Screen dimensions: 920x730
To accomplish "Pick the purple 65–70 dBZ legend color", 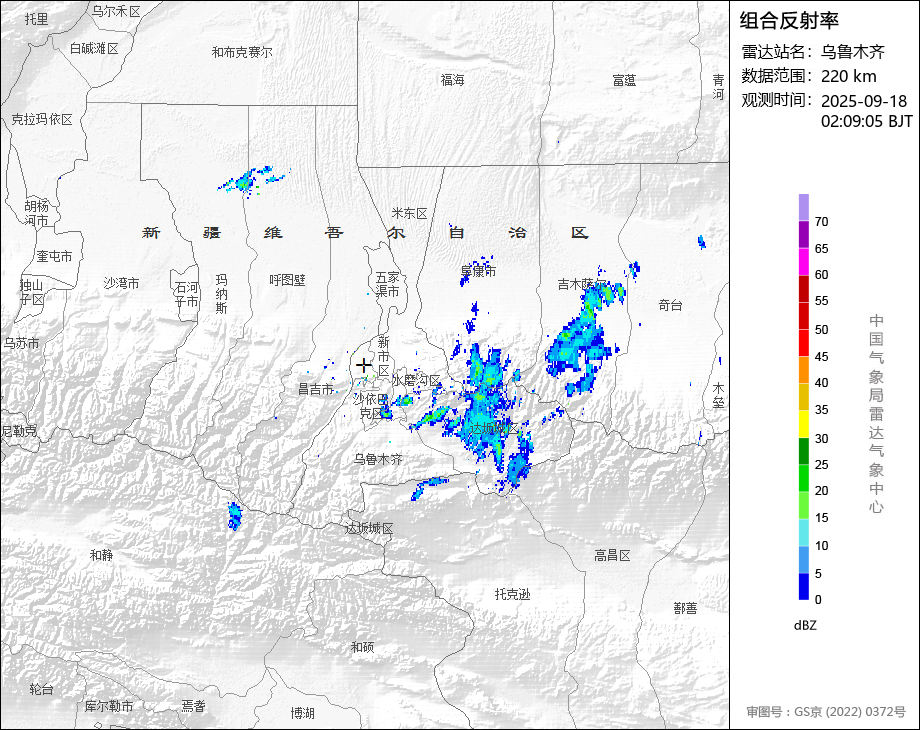I will click(x=804, y=234).
